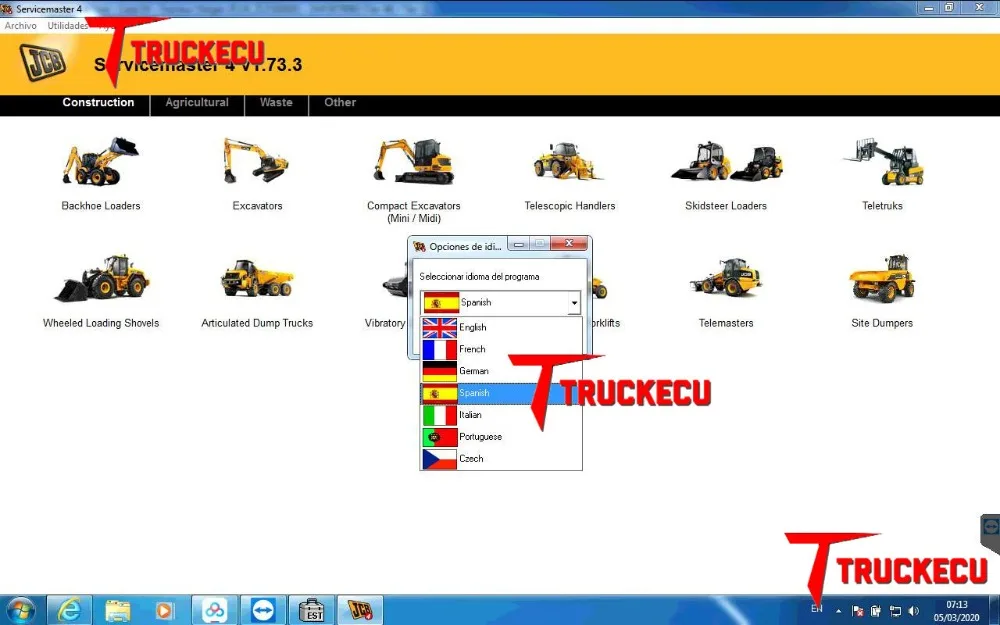Open the Excavators machine icon
Screen dimensions: 1000x625
pyautogui.click(x=256, y=161)
